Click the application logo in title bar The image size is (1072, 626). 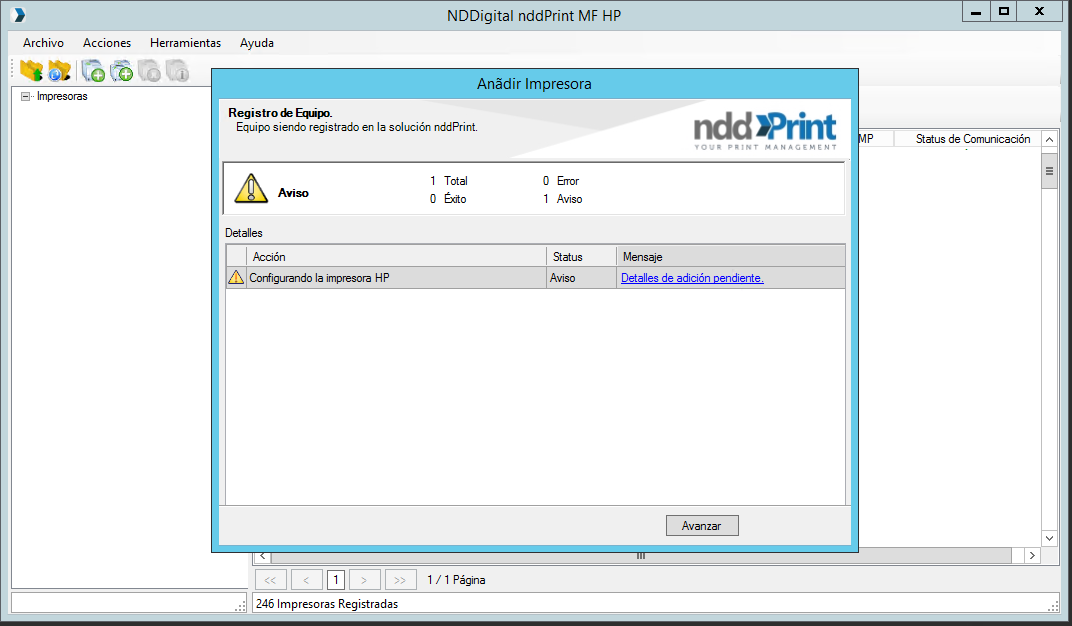tap(18, 14)
